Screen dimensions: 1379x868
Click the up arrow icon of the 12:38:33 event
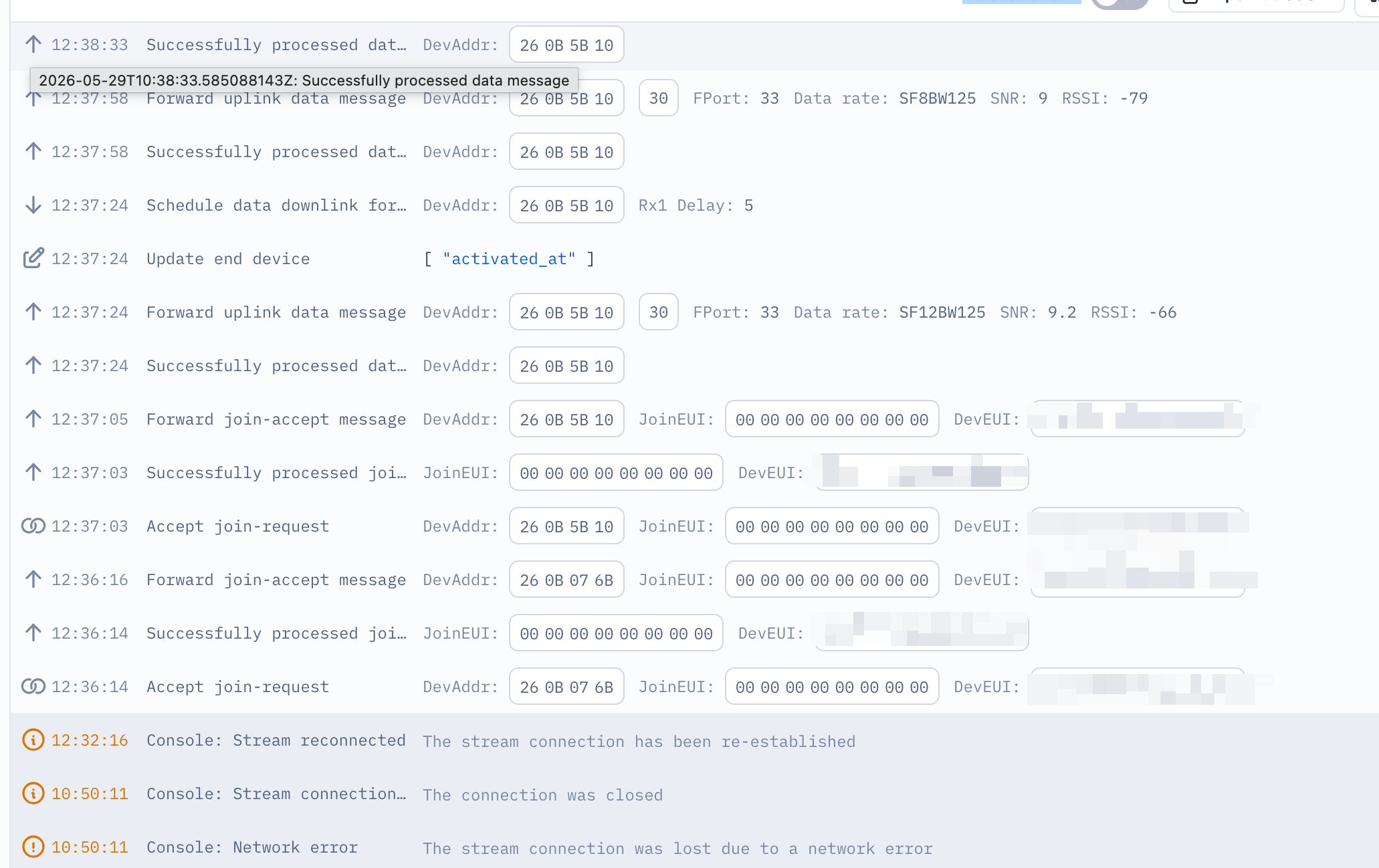[33, 44]
